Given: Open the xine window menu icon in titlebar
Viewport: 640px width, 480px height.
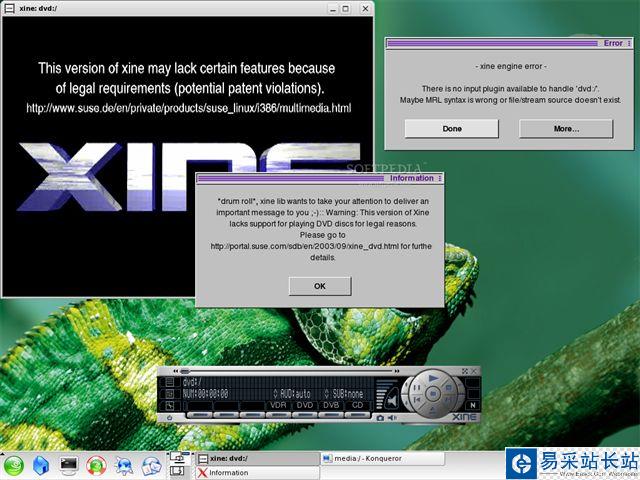Looking at the screenshot, I should [9, 8].
